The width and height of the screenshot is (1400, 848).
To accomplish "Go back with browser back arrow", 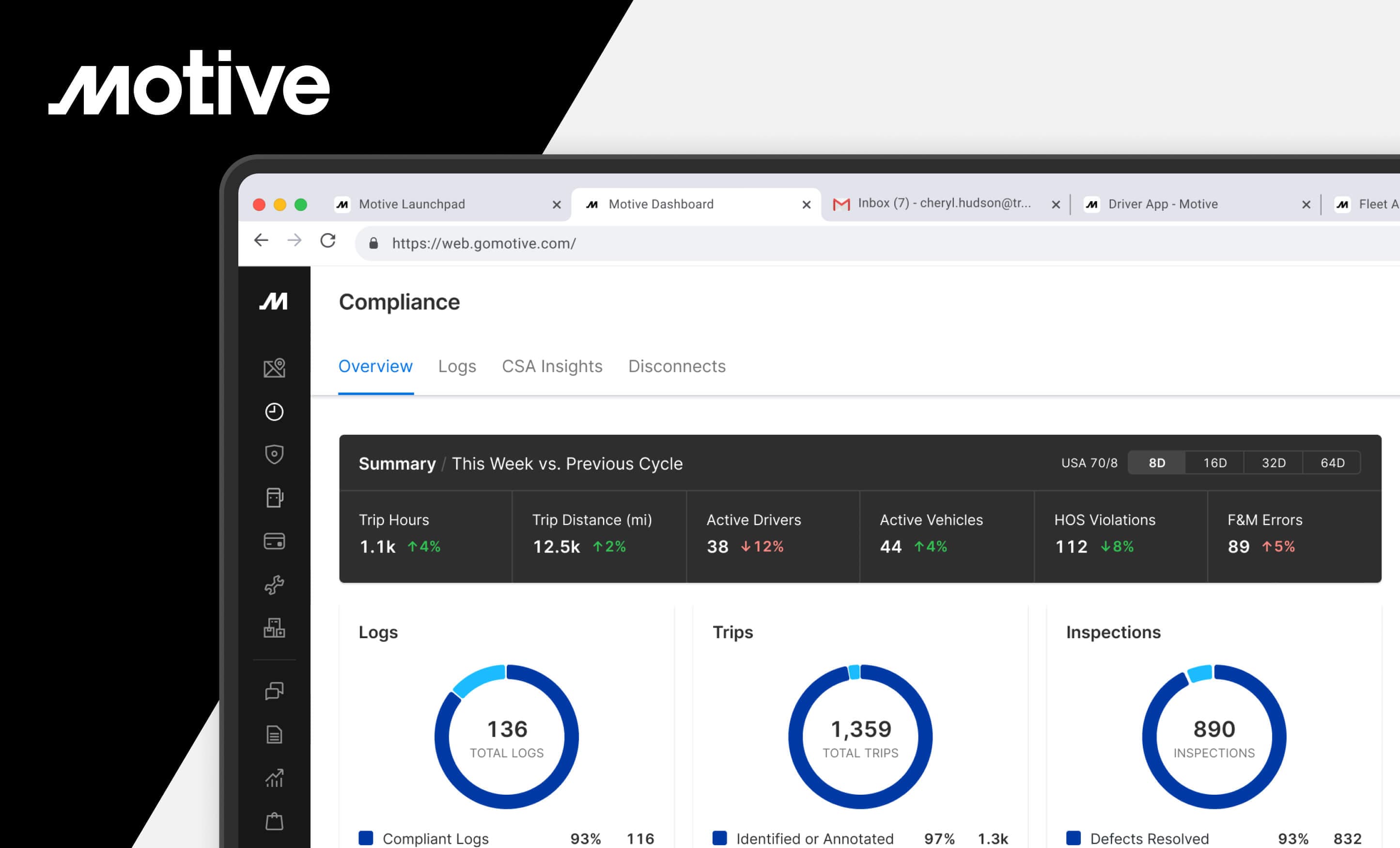I will coord(261,240).
